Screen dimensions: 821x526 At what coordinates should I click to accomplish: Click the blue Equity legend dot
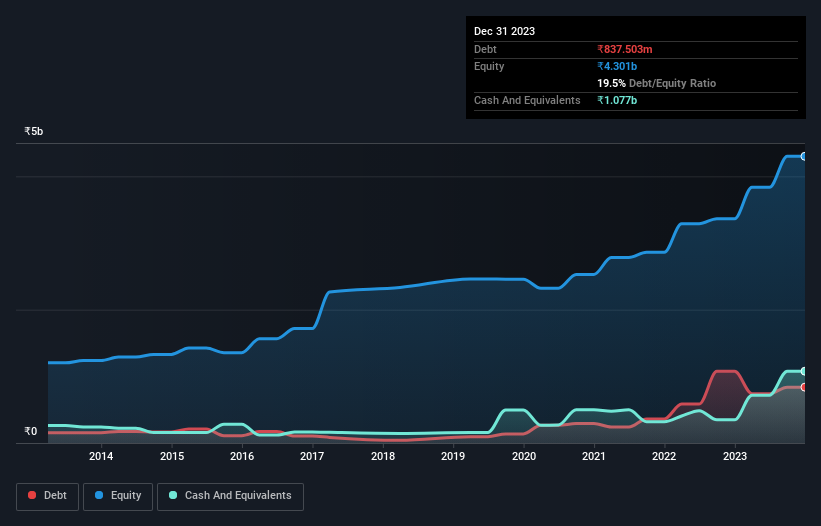[99, 495]
